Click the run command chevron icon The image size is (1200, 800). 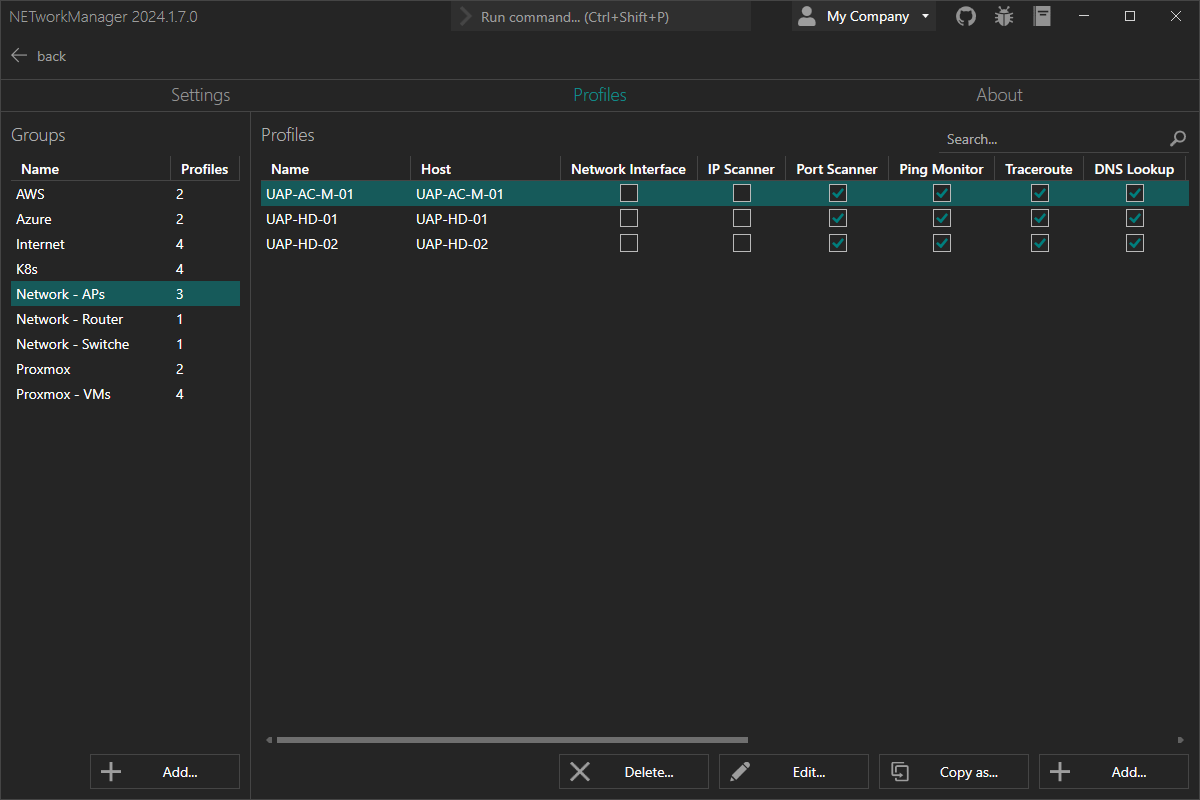coord(465,16)
